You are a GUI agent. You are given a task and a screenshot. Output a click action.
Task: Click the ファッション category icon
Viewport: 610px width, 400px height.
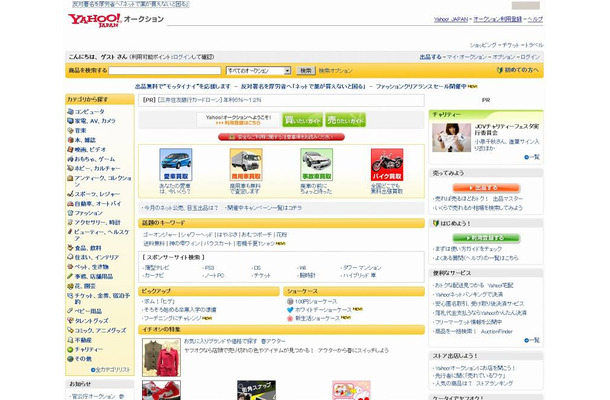[70, 213]
